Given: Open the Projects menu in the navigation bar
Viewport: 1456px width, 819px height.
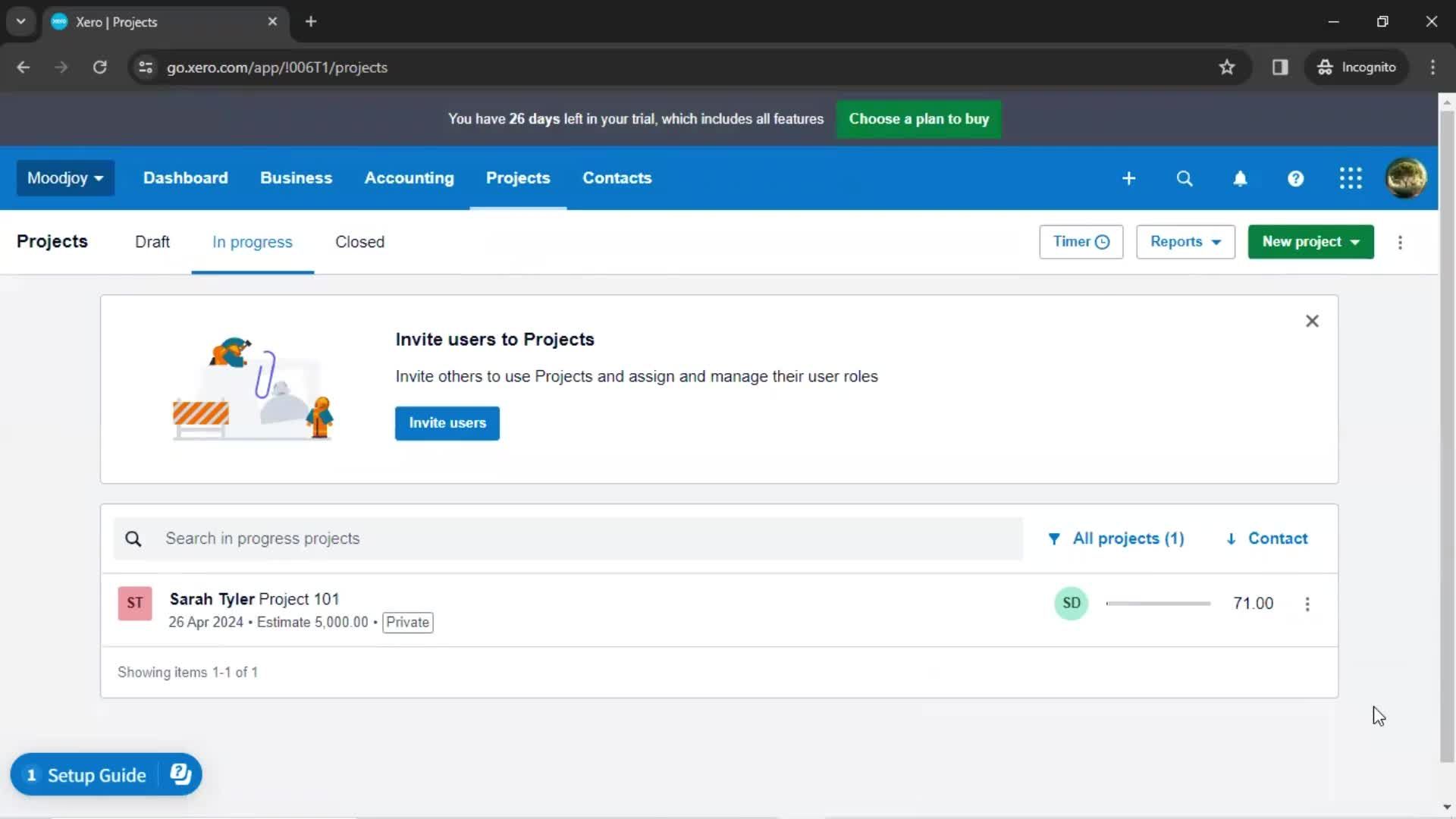Looking at the screenshot, I should tap(518, 178).
